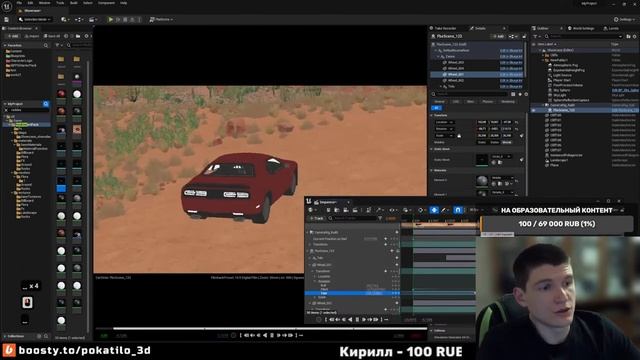The height and width of the screenshot is (360, 640).
Task: Click the search icon in Favorites header
Action: pyautogui.click(x=46, y=45)
